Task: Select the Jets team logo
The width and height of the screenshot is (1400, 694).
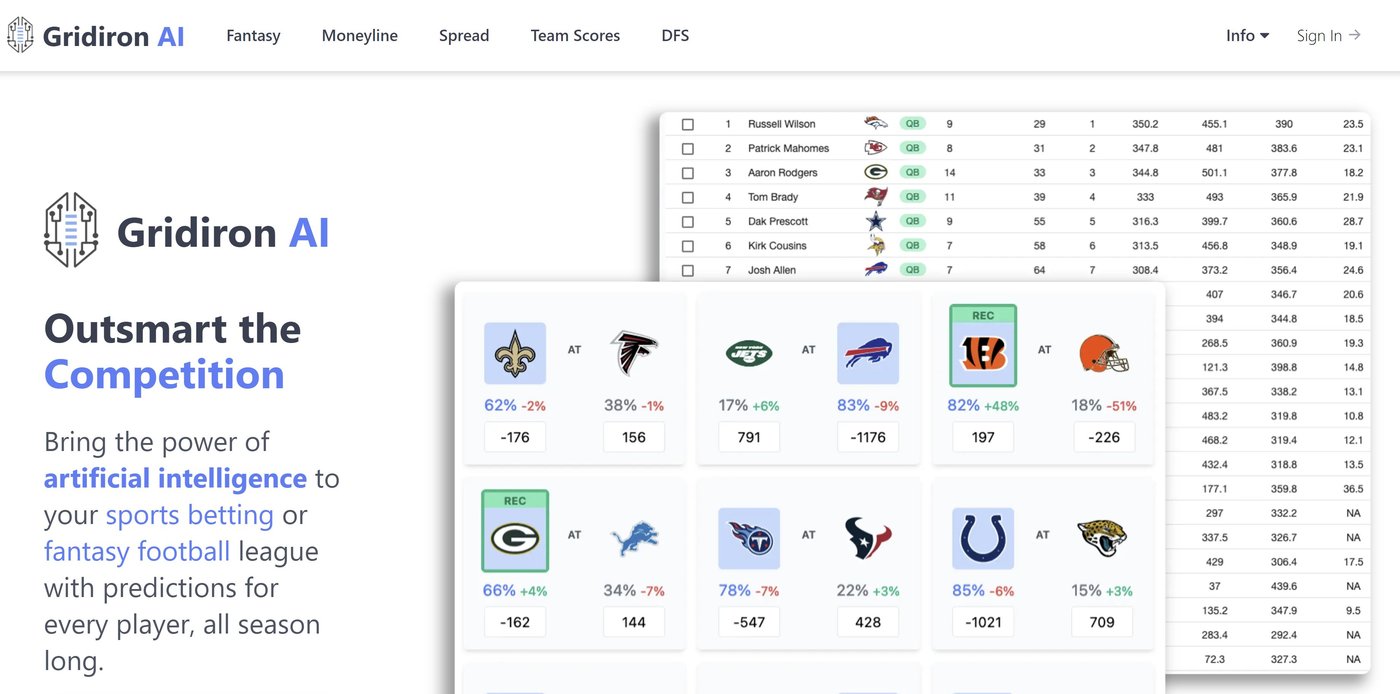Action: click(749, 353)
